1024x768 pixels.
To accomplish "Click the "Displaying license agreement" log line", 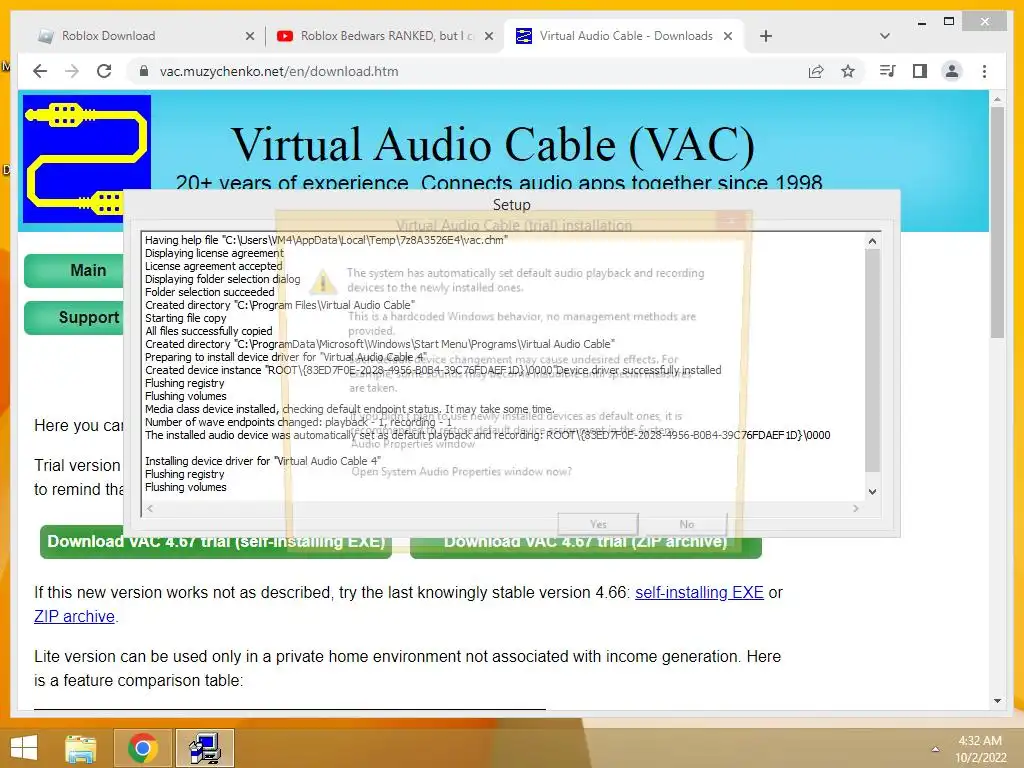I will pyautogui.click(x=214, y=253).
